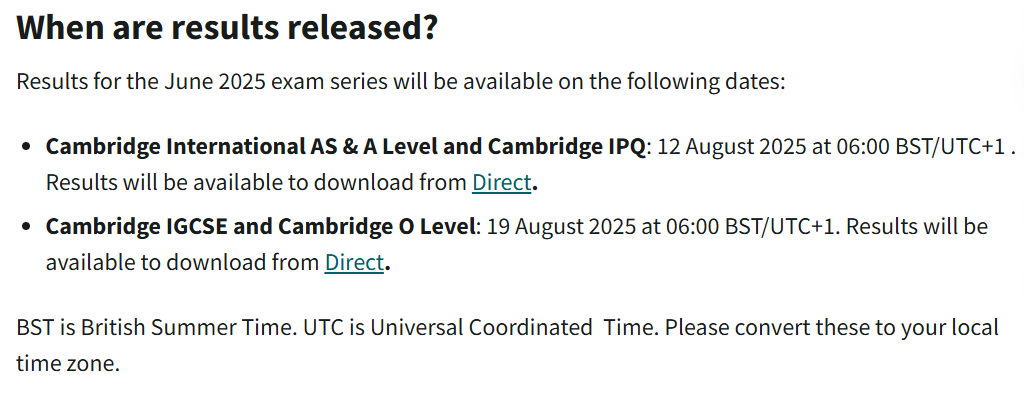The width and height of the screenshot is (1024, 393).
Task: Click the 'UTC is Universal Coordinated Time' text
Action: click(482, 326)
